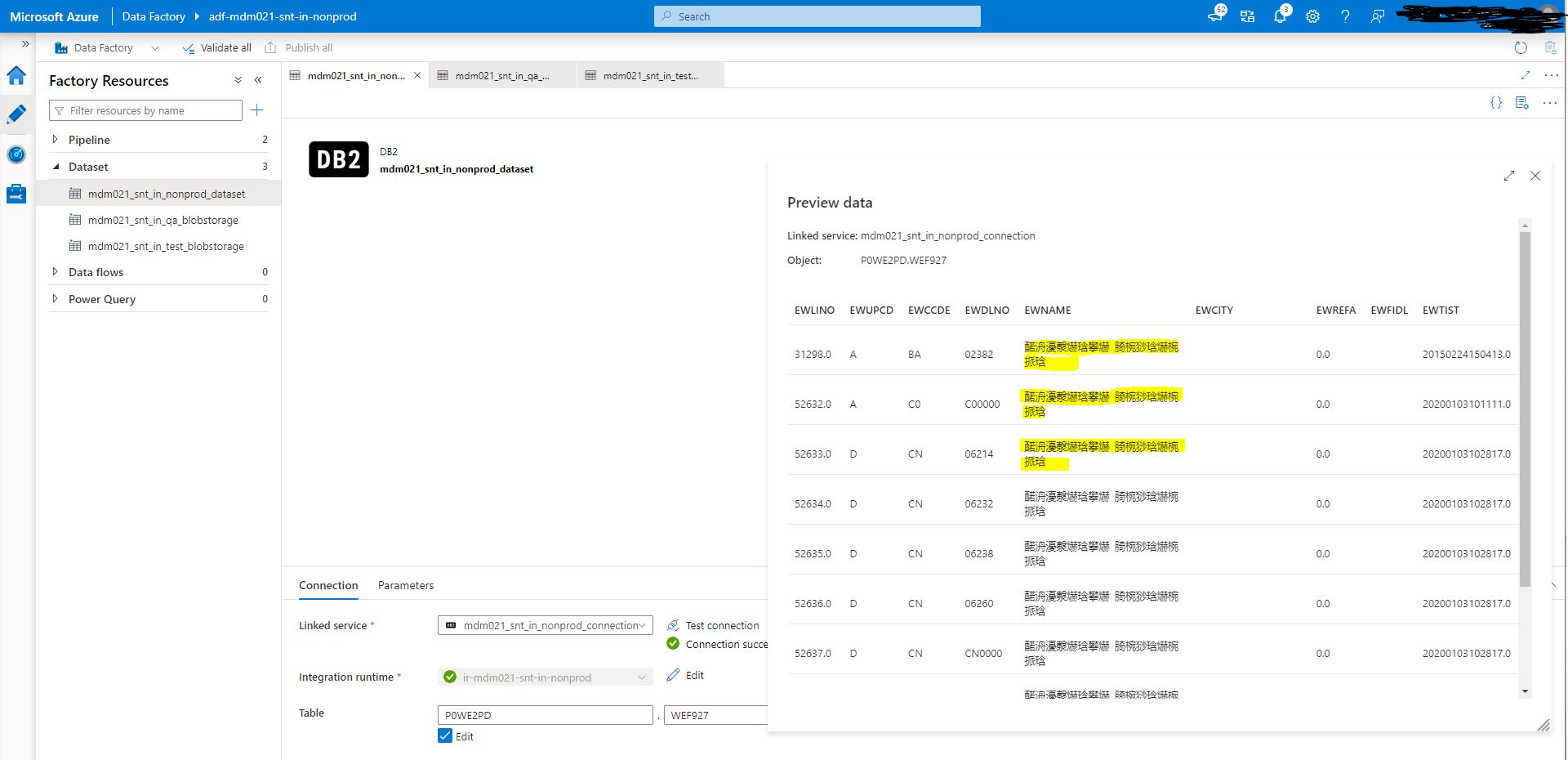Open the Home icon in left sidebar
The image size is (1568, 760).
(16, 76)
